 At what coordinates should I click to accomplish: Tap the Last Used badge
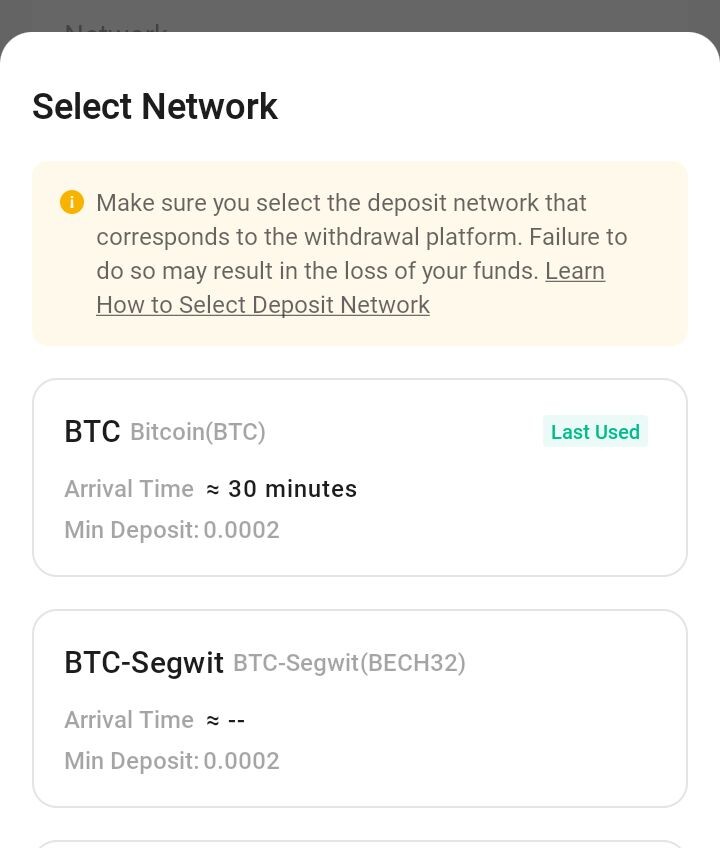[x=595, y=432]
